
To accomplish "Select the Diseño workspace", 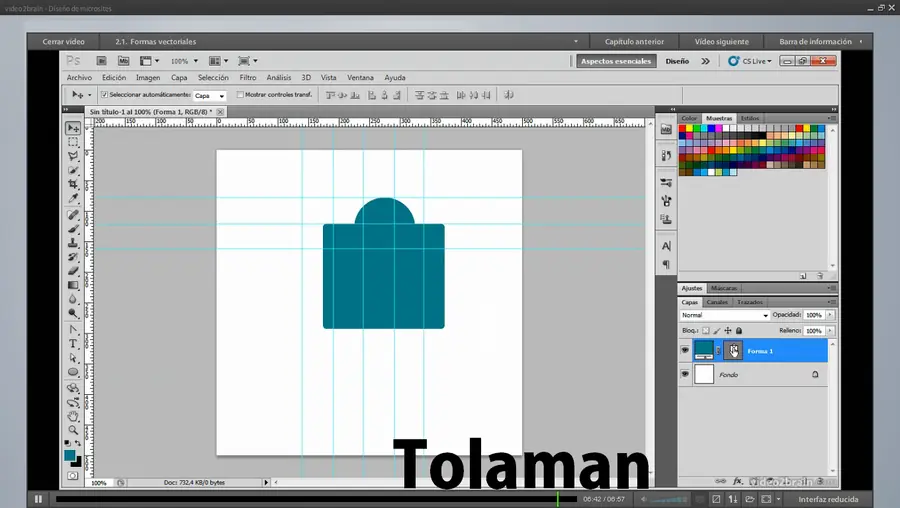I will [x=677, y=61].
